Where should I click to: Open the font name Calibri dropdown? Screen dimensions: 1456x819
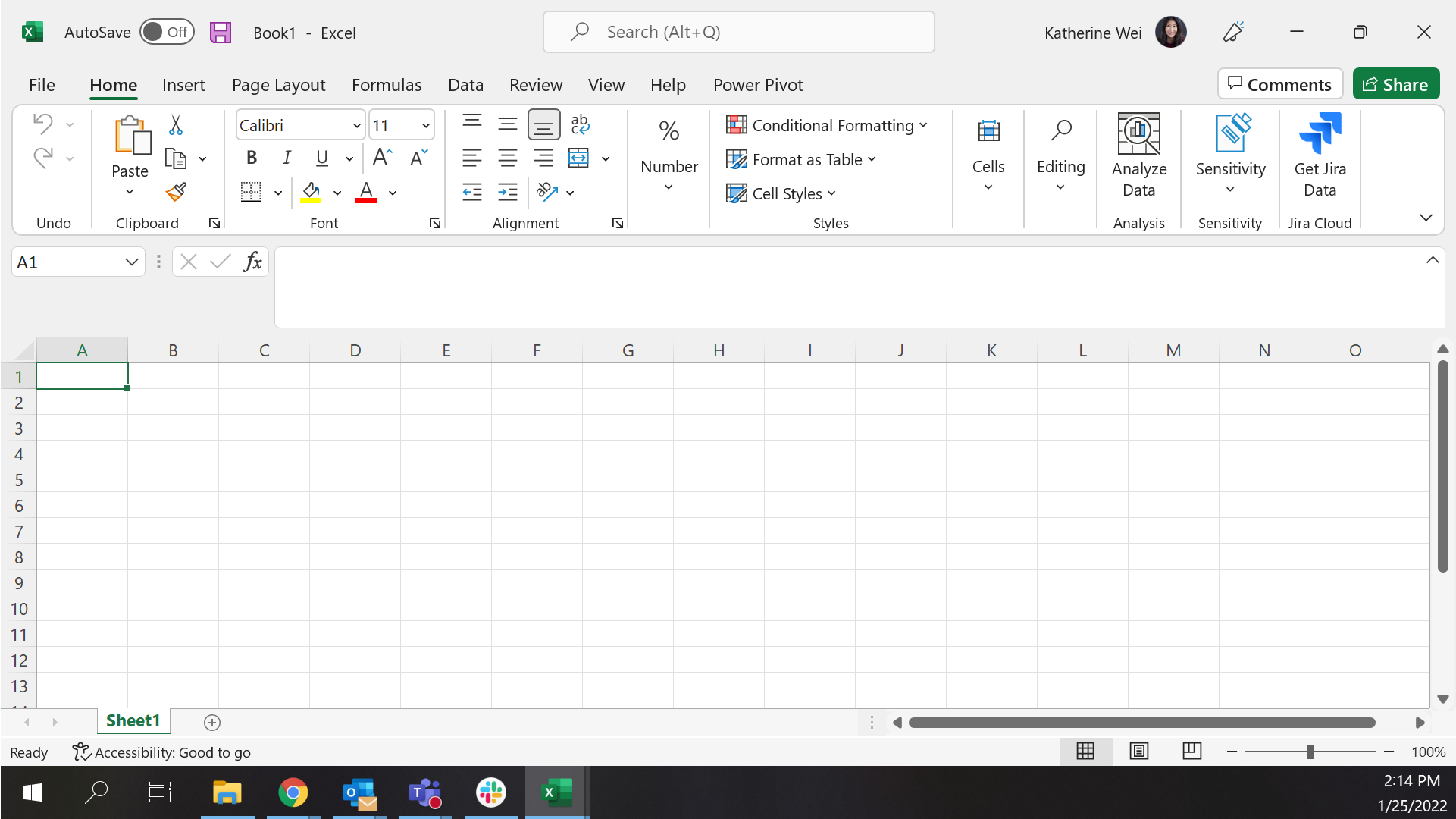tap(356, 125)
